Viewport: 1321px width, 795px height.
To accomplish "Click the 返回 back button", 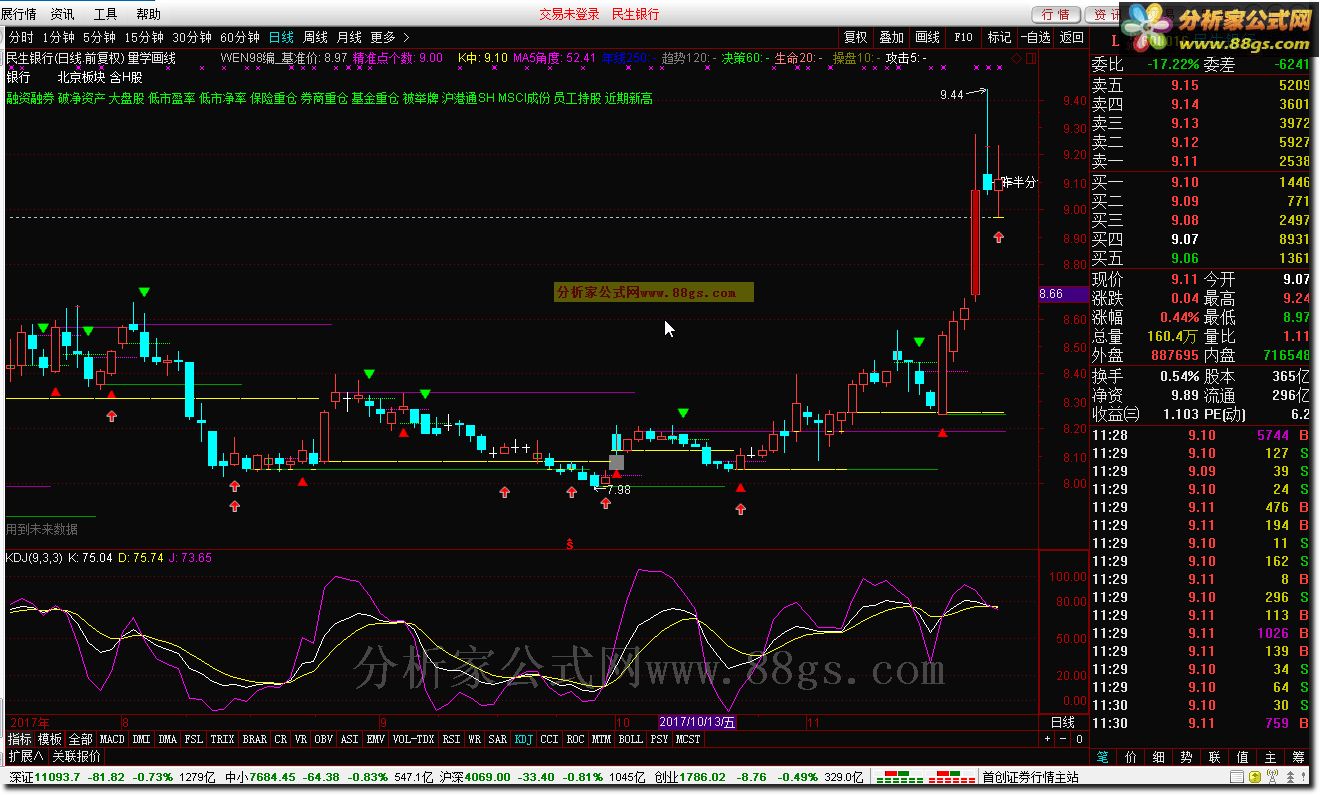I will (x=1071, y=37).
